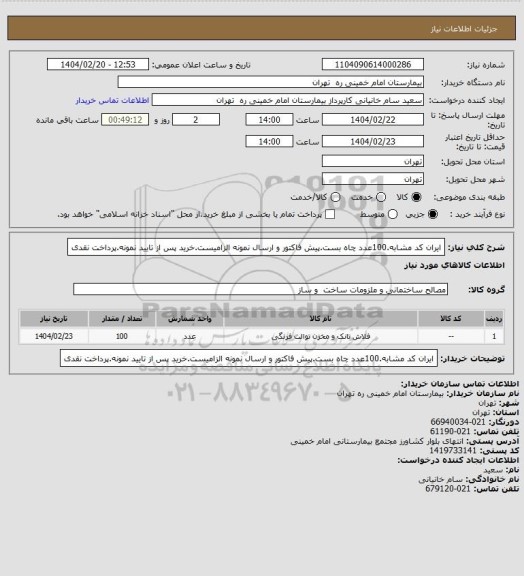Click the need number field 1104090614000286

pyautogui.click(x=373, y=64)
